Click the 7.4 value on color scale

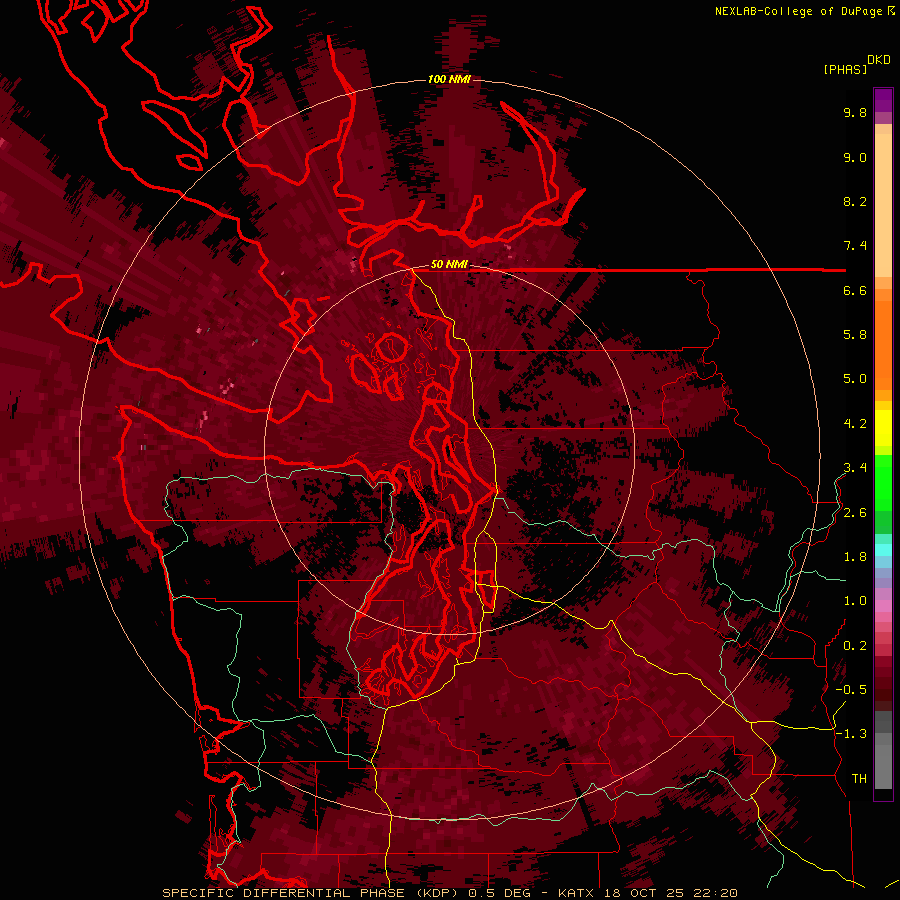point(855,246)
